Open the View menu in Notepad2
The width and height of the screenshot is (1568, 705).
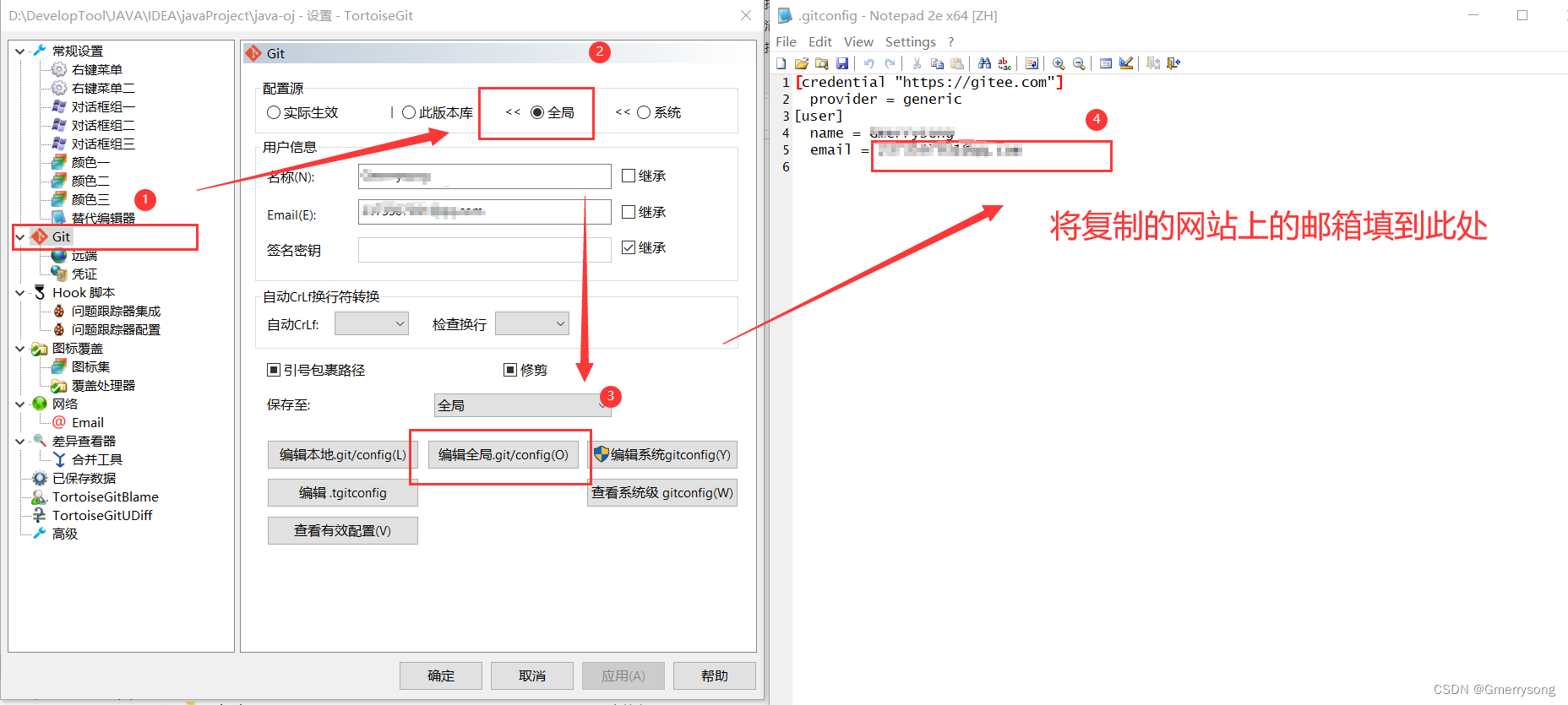pos(858,41)
